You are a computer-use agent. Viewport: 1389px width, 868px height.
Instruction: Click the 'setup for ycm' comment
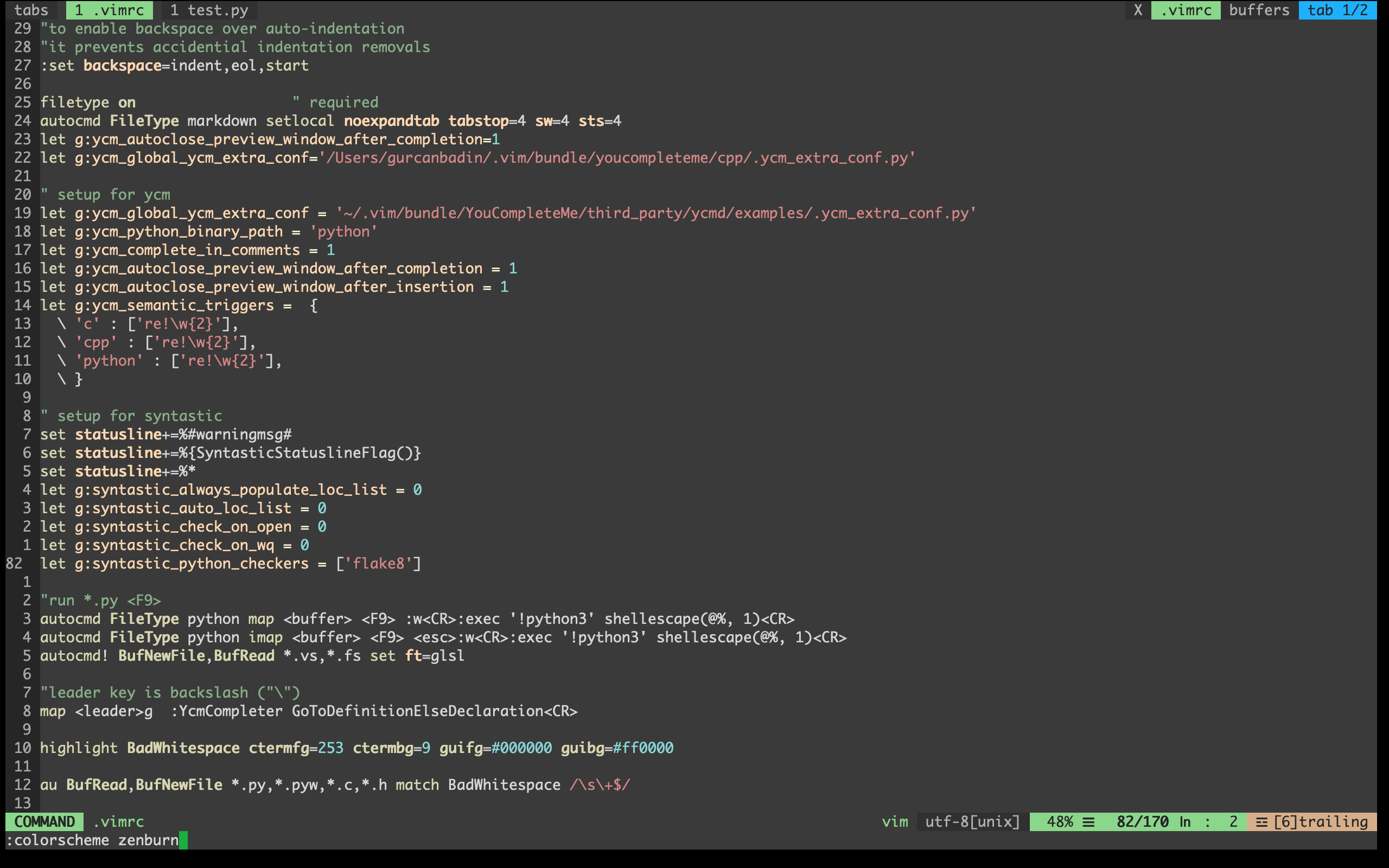pyautogui.click(x=105, y=195)
